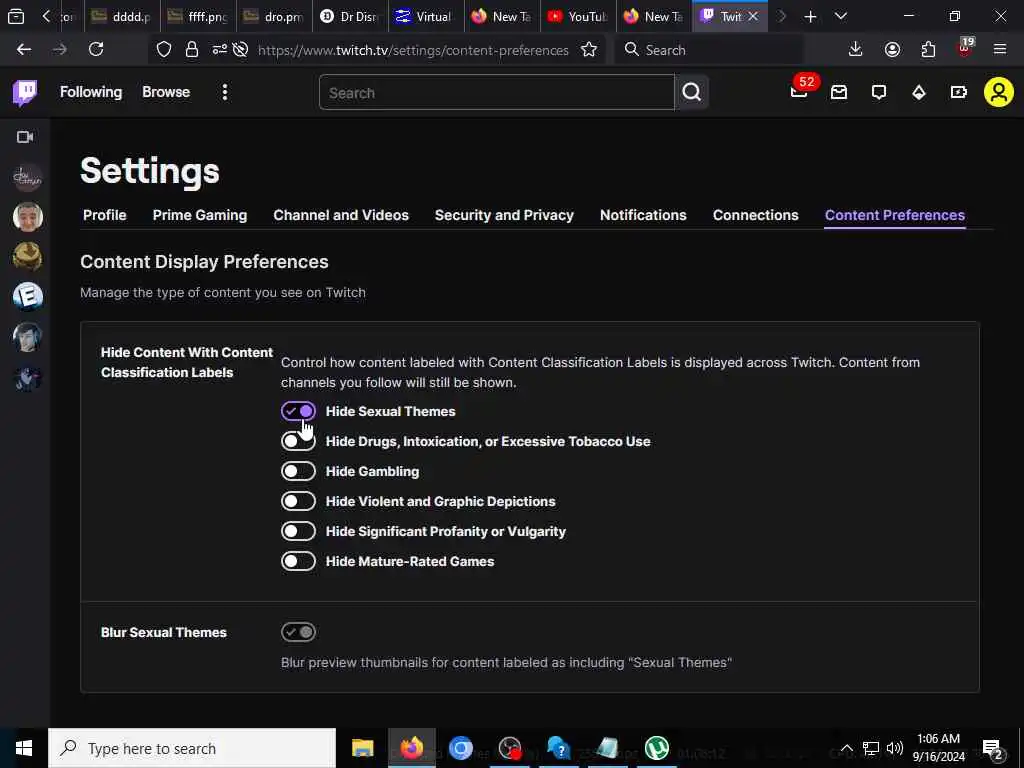Screen dimensions: 1024x768
Task: Switch to the YouTube browser tab
Action: 578,17
